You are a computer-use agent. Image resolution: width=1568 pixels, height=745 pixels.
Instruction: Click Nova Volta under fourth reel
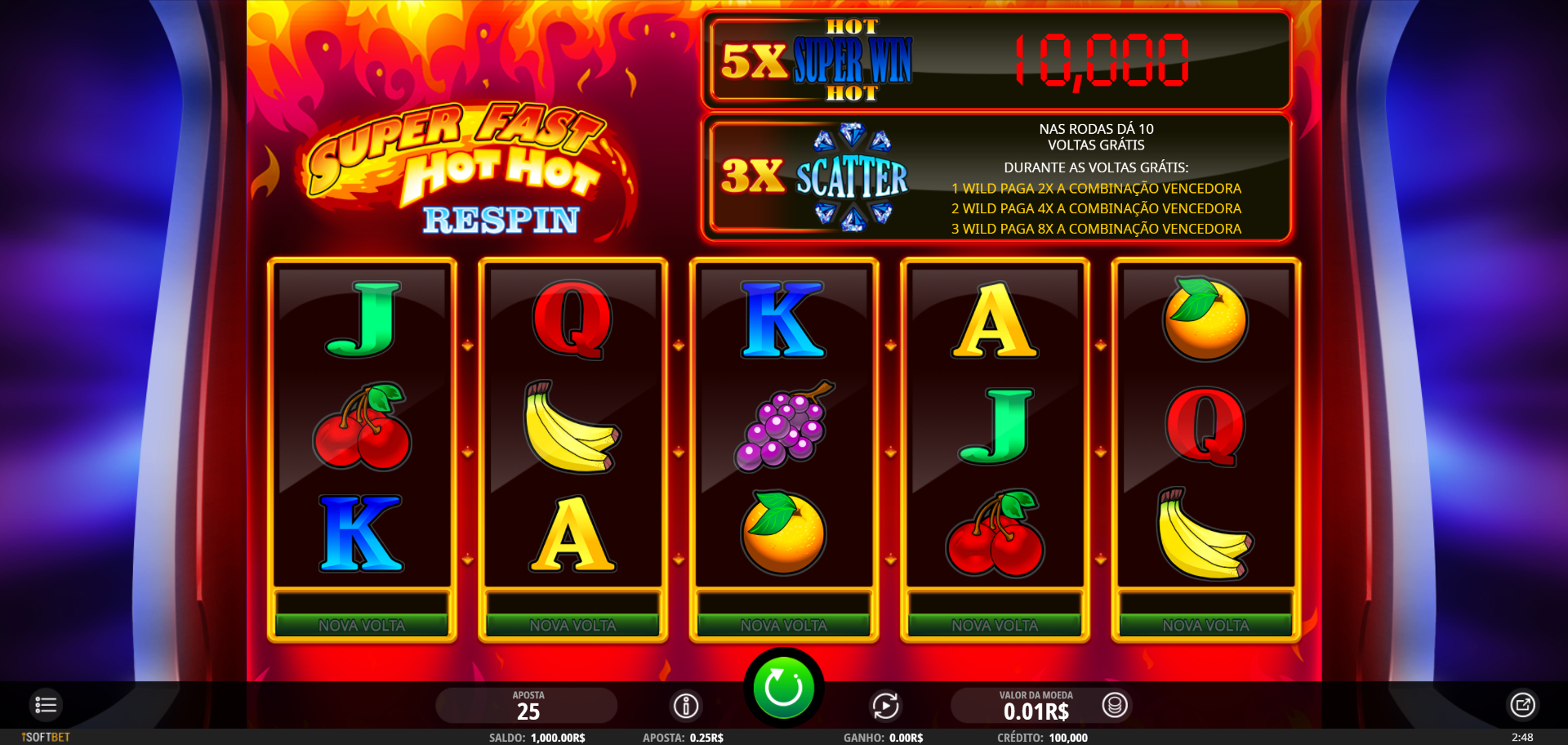[995, 625]
